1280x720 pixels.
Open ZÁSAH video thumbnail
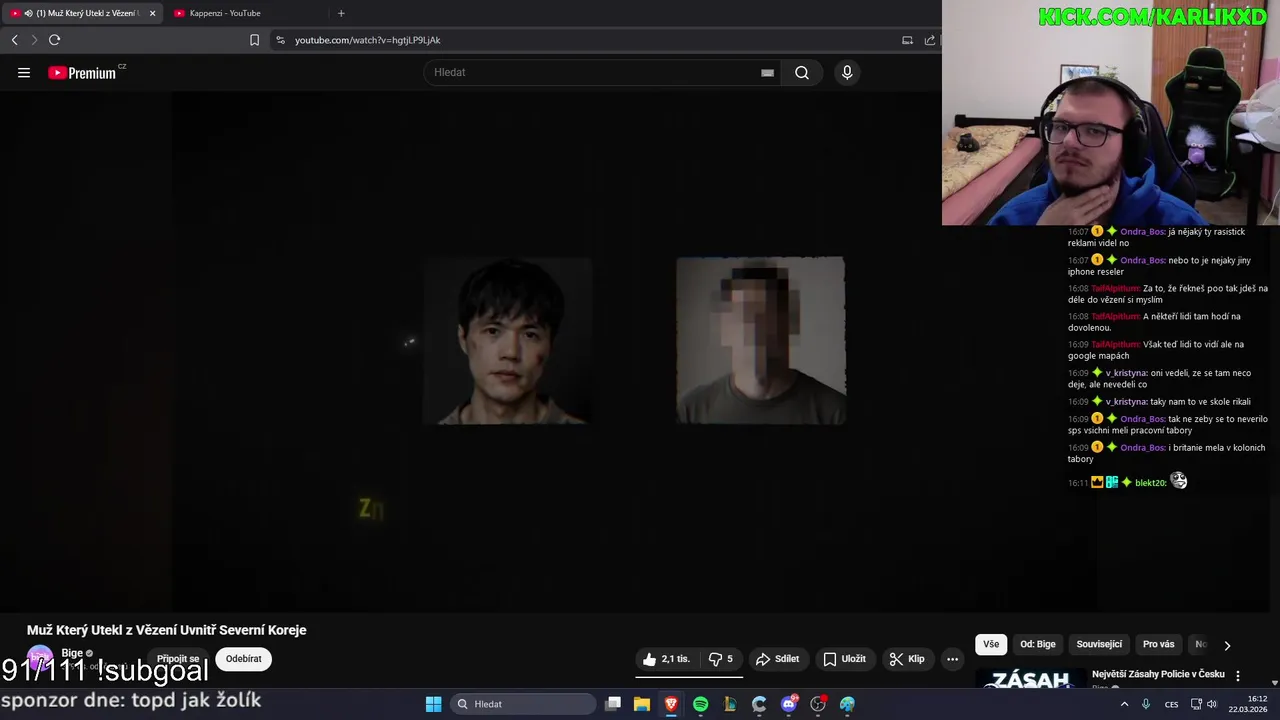[x=1031, y=679]
